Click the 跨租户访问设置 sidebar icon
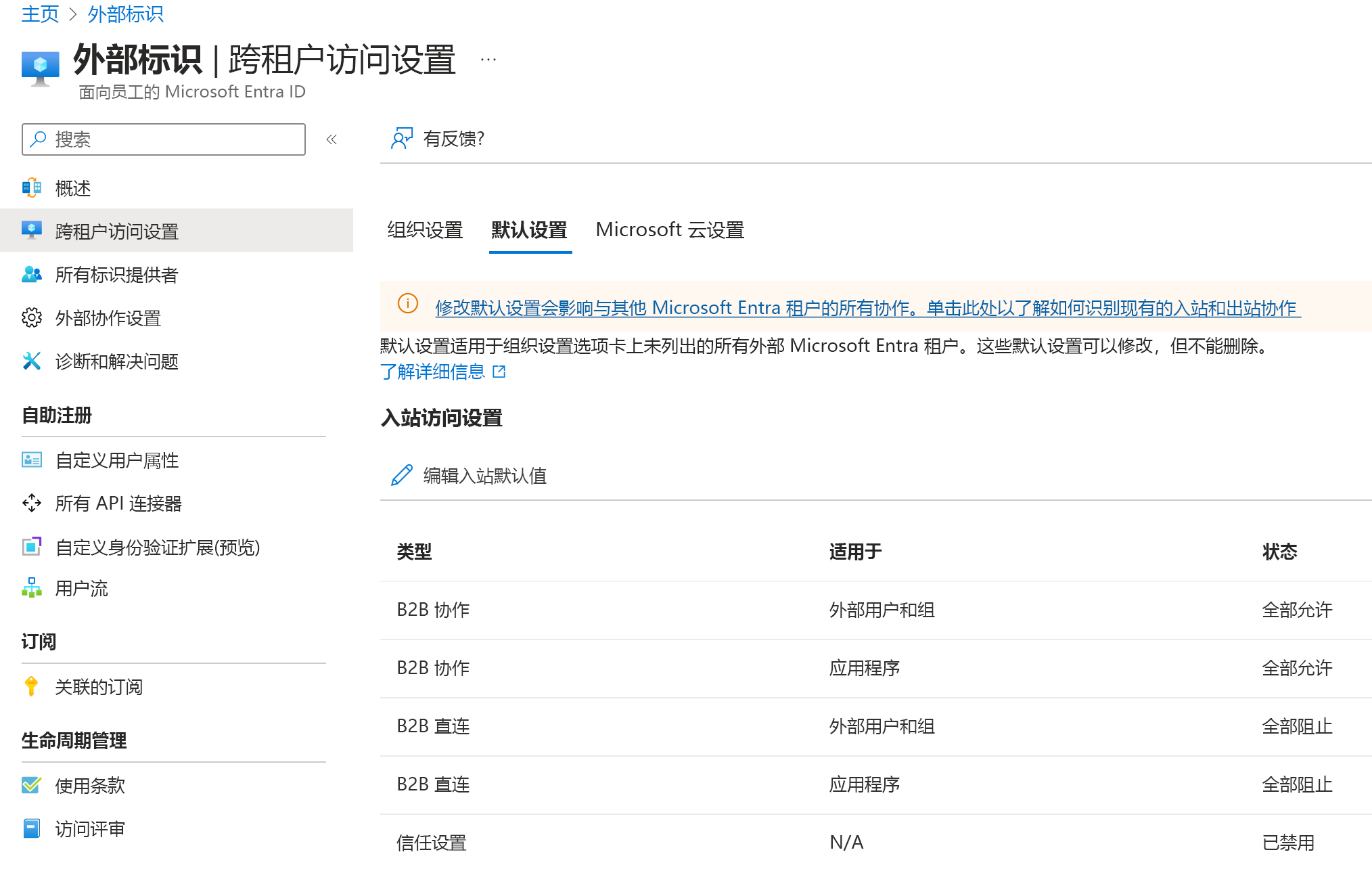The width and height of the screenshot is (1372, 871). (32, 231)
